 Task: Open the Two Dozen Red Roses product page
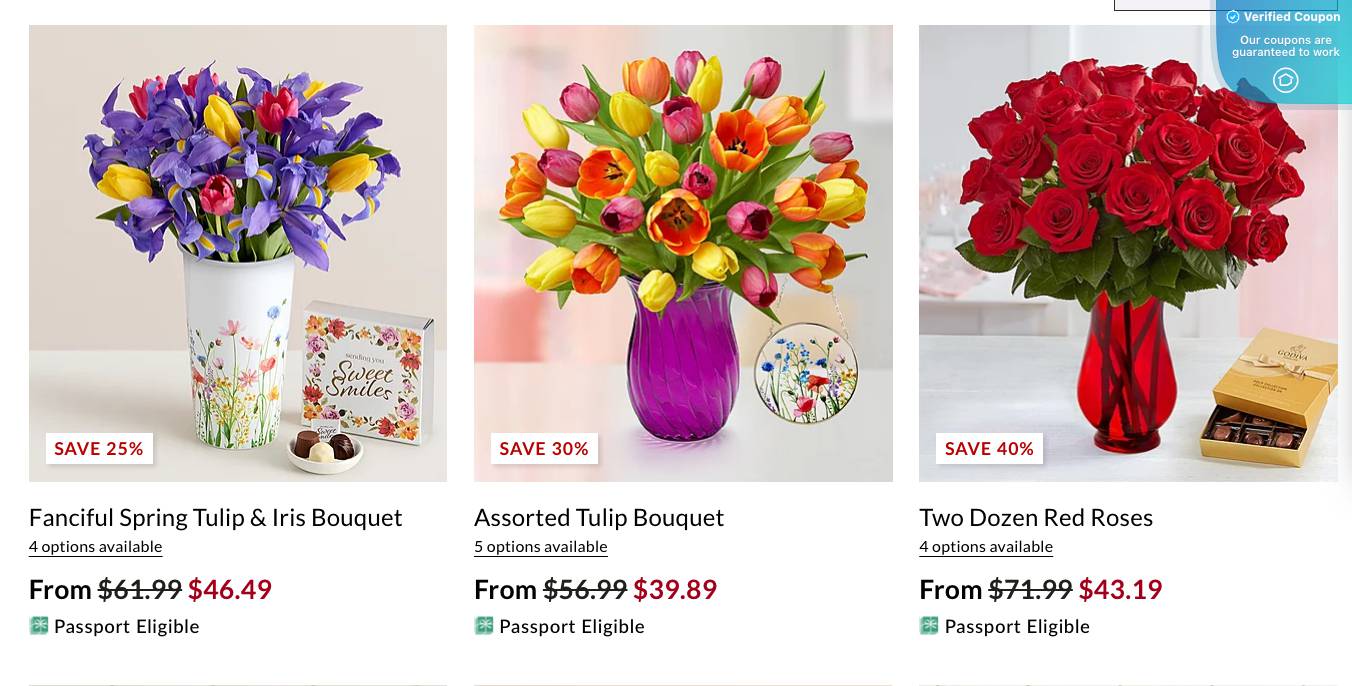[1036, 517]
